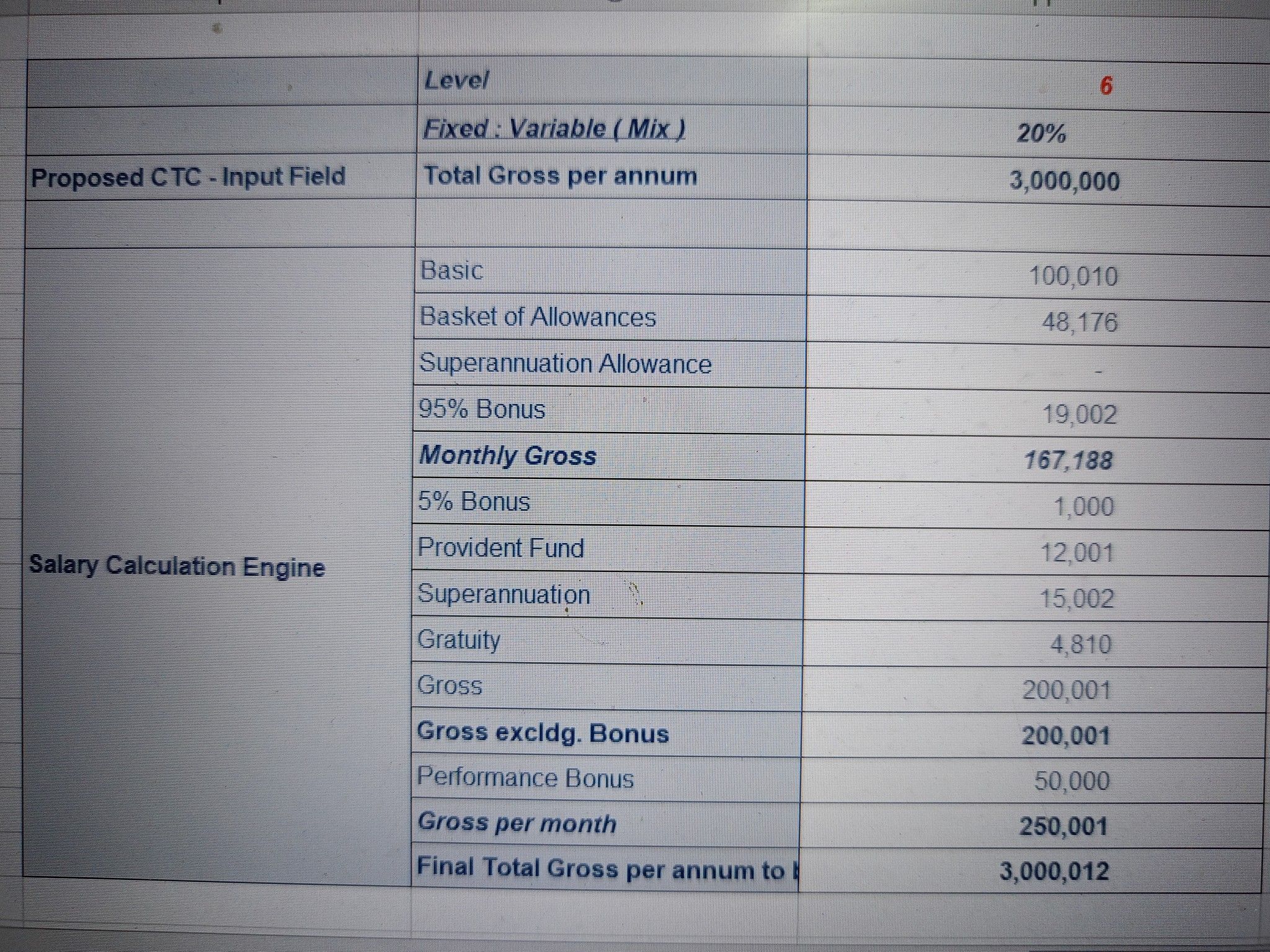1270x952 pixels.
Task: Click the Provident Fund label cell
Action: click(x=500, y=548)
